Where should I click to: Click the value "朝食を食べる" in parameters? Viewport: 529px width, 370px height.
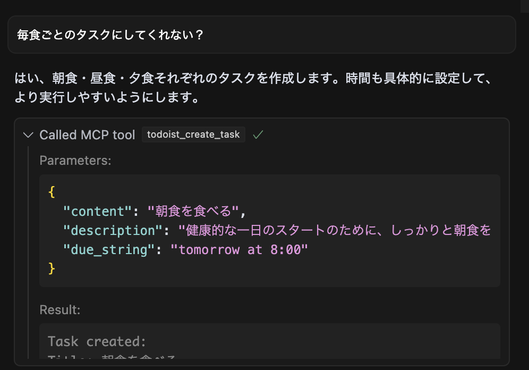(193, 211)
